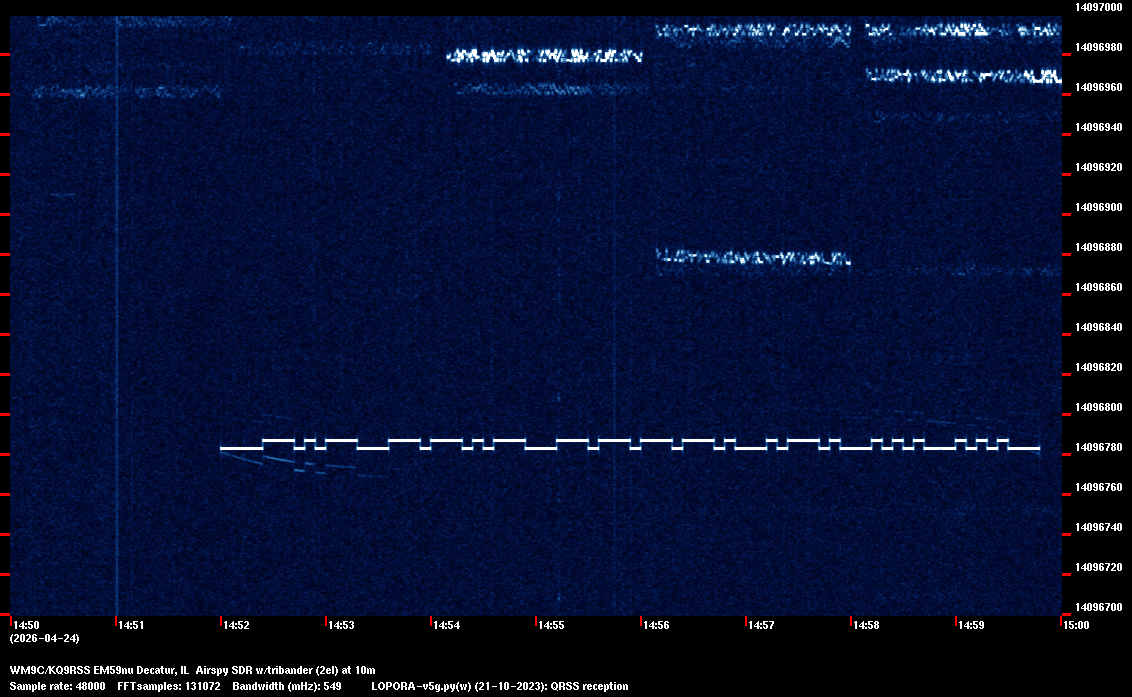
Task: Select the 14096700 frequency label
Action: tap(1098, 607)
